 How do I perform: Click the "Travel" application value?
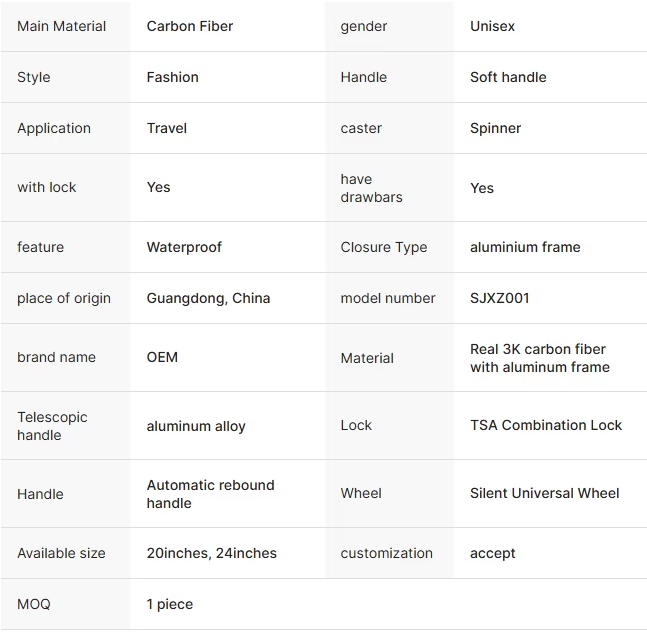(x=167, y=128)
